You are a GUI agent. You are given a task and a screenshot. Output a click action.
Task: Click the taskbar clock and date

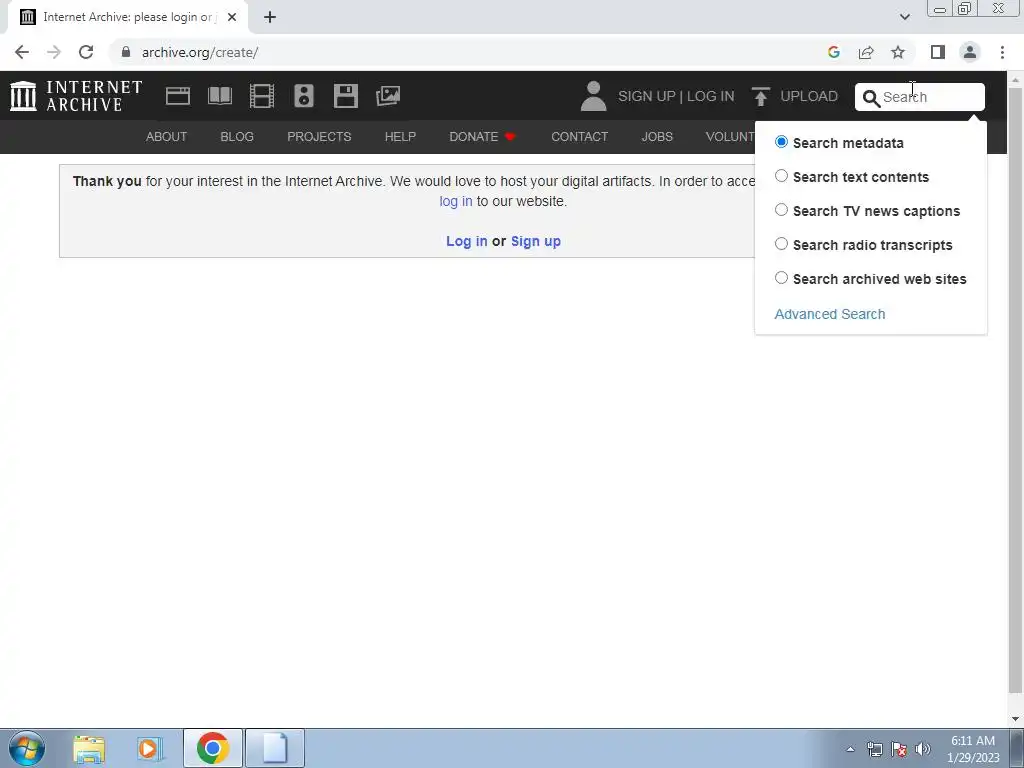coord(973,749)
